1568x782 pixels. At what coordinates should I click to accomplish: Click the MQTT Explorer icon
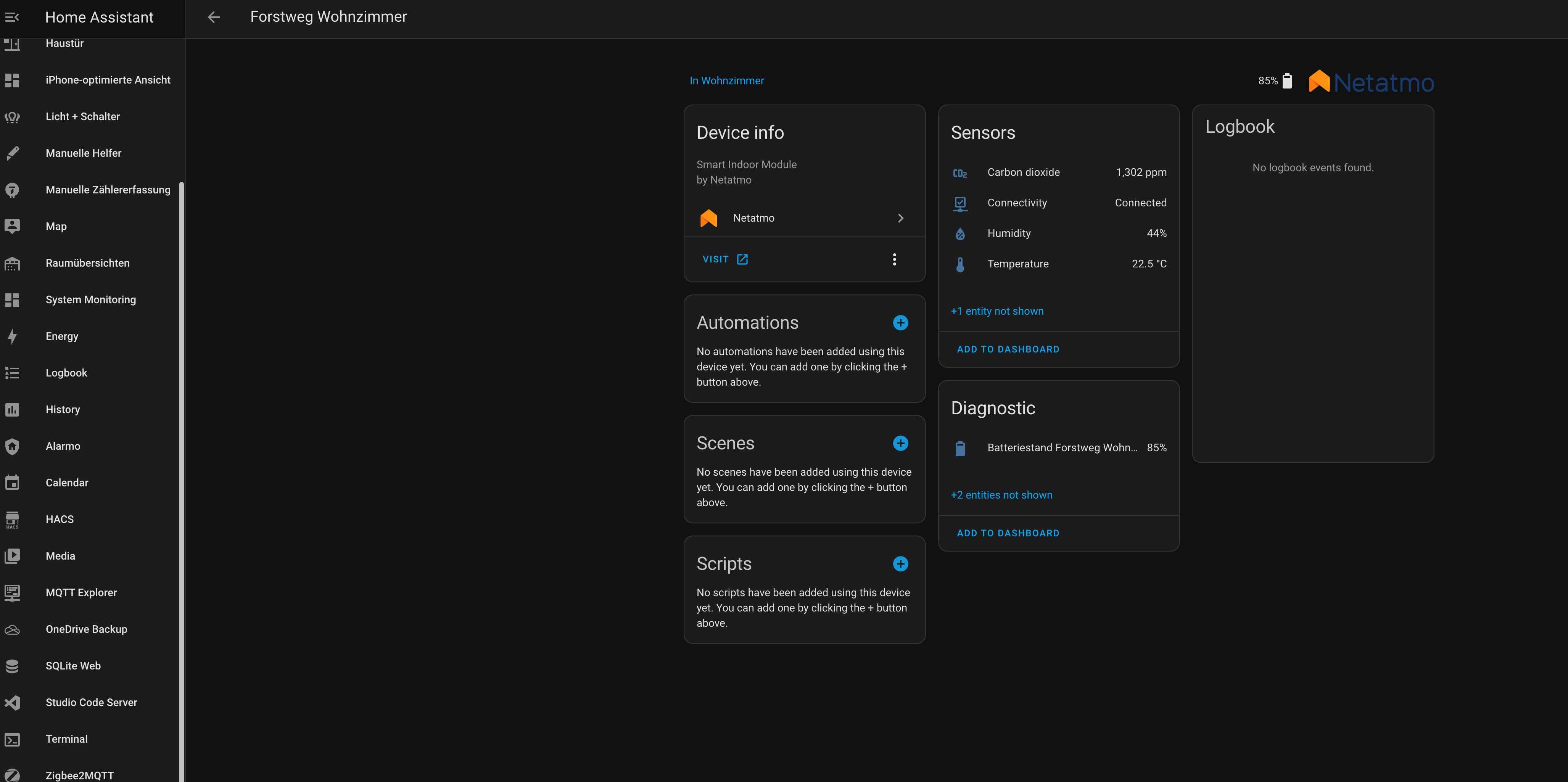[x=12, y=593]
